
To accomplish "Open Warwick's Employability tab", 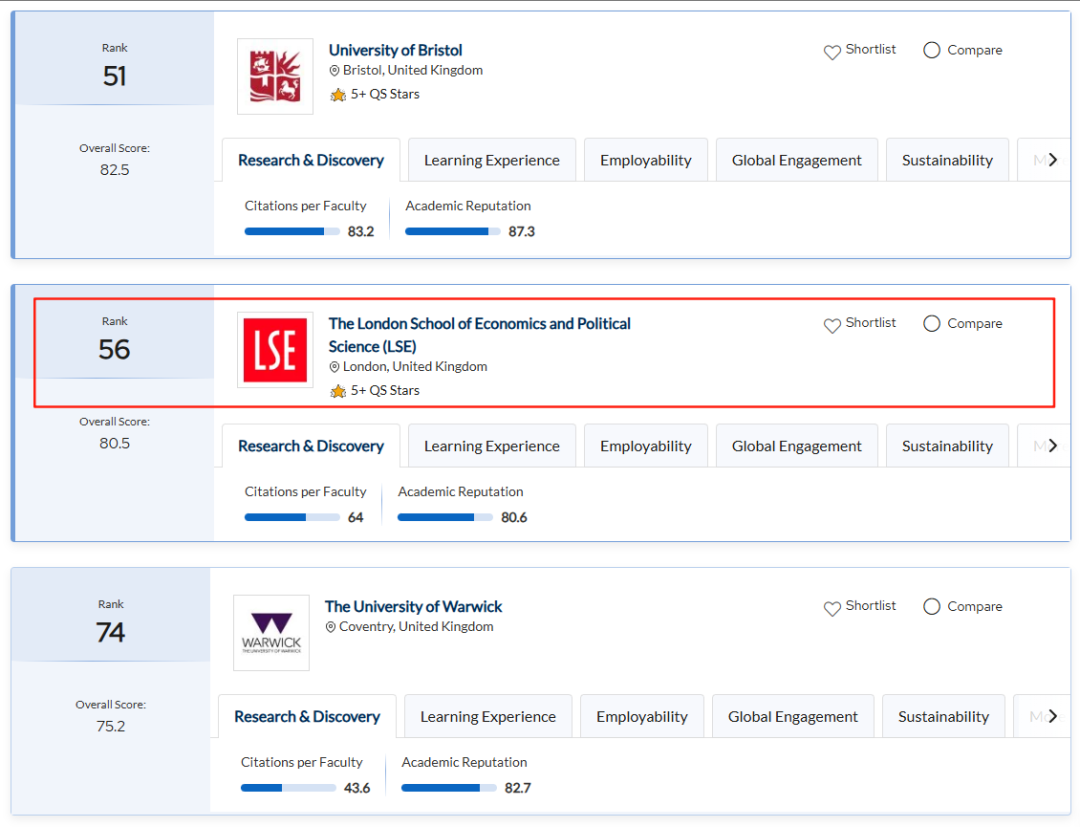I will [x=642, y=717].
